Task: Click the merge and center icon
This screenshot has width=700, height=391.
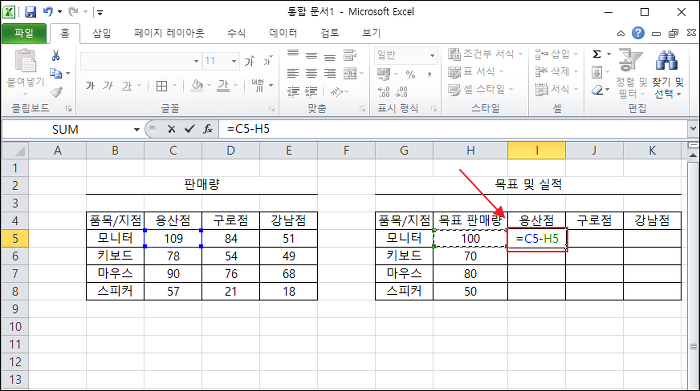Action: (350, 73)
